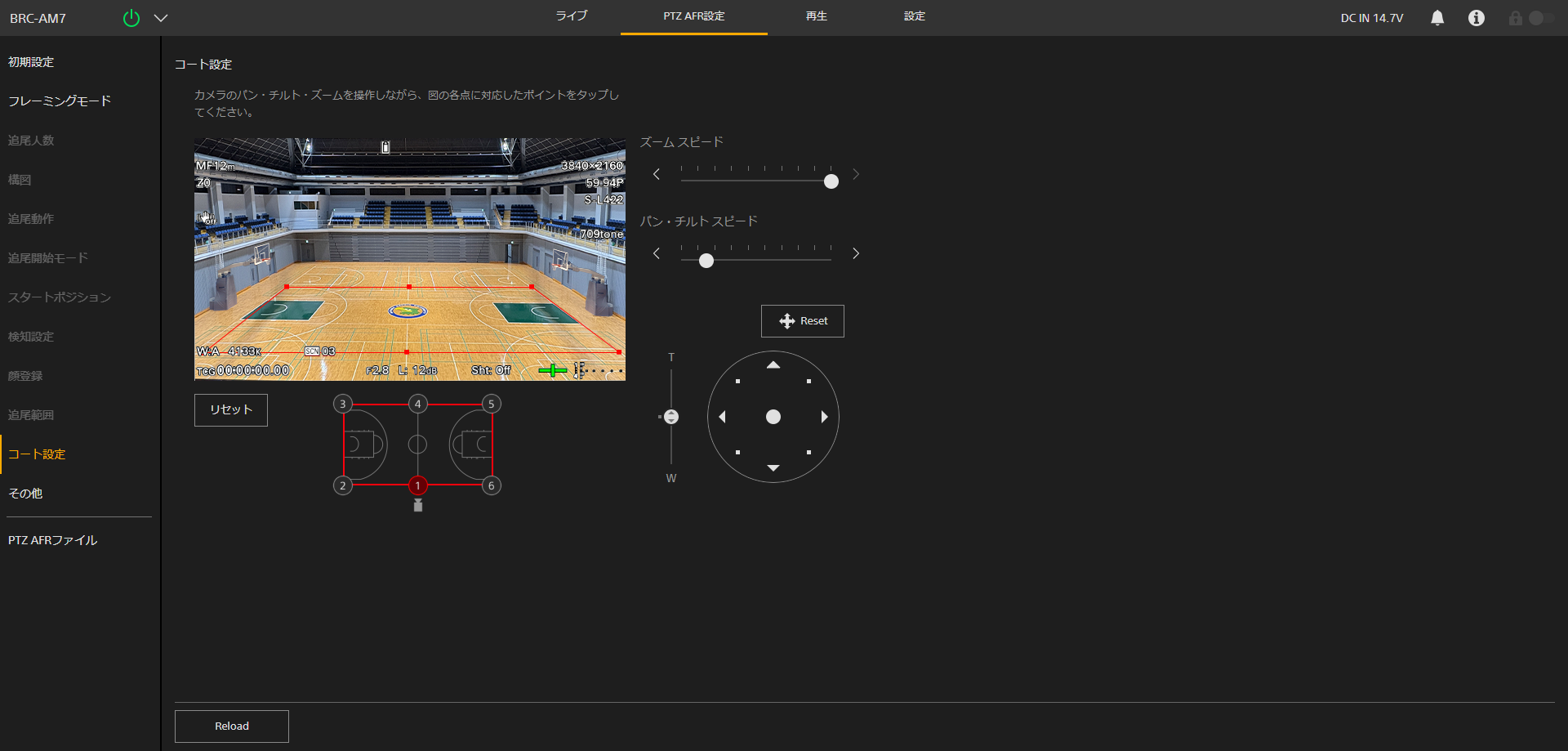Open the notifications bell icon
1568x751 pixels.
tap(1437, 18)
